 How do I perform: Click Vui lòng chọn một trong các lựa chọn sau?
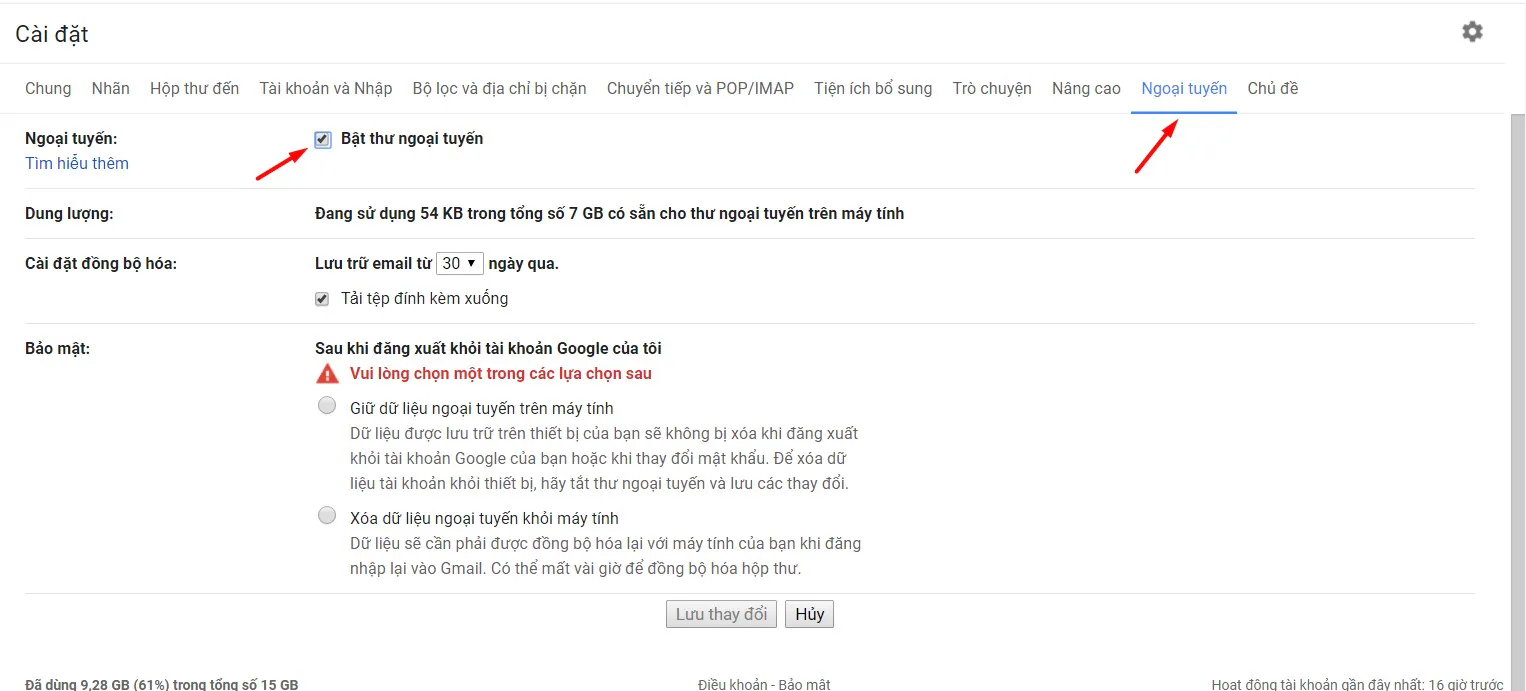click(x=501, y=374)
